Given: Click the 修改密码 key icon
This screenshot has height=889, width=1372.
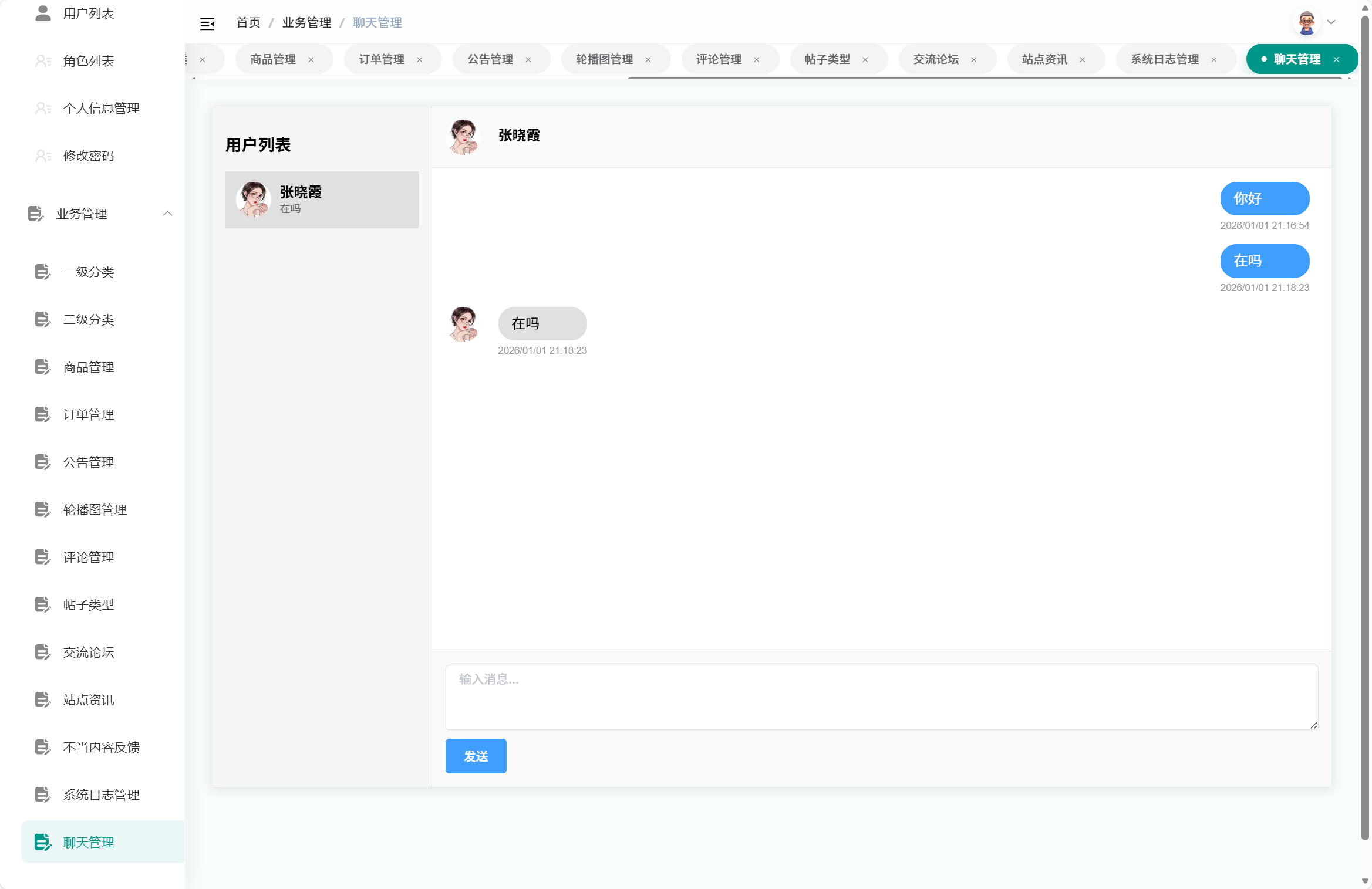Looking at the screenshot, I should (42, 155).
